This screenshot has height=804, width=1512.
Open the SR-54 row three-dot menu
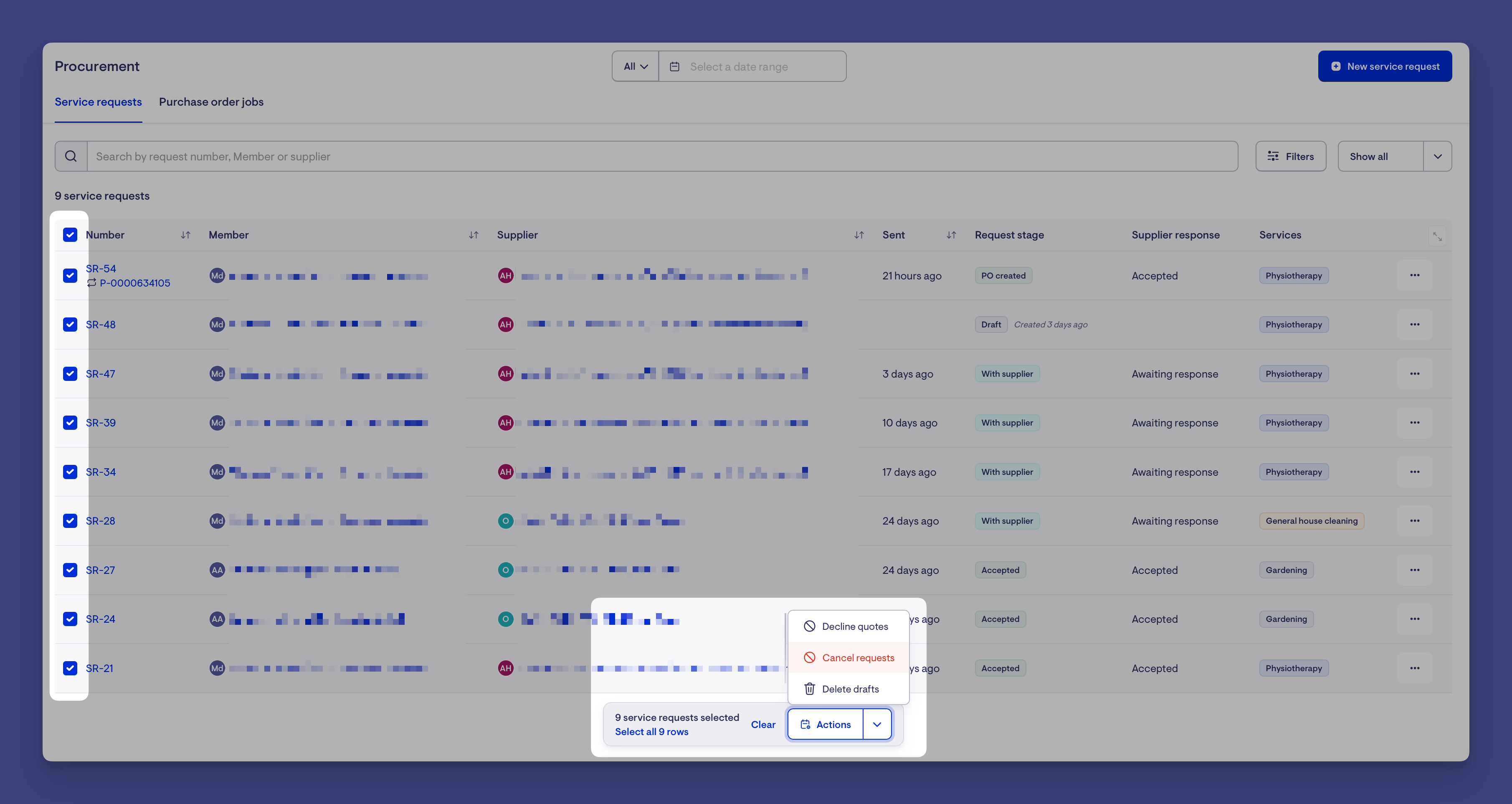1415,275
